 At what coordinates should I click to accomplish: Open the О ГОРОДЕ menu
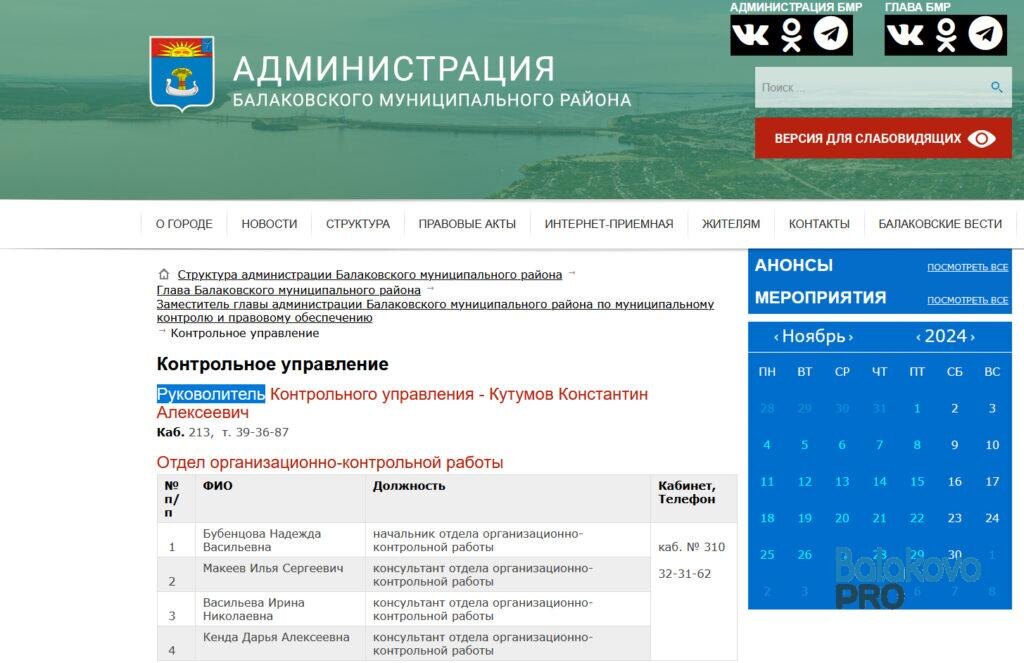point(184,224)
